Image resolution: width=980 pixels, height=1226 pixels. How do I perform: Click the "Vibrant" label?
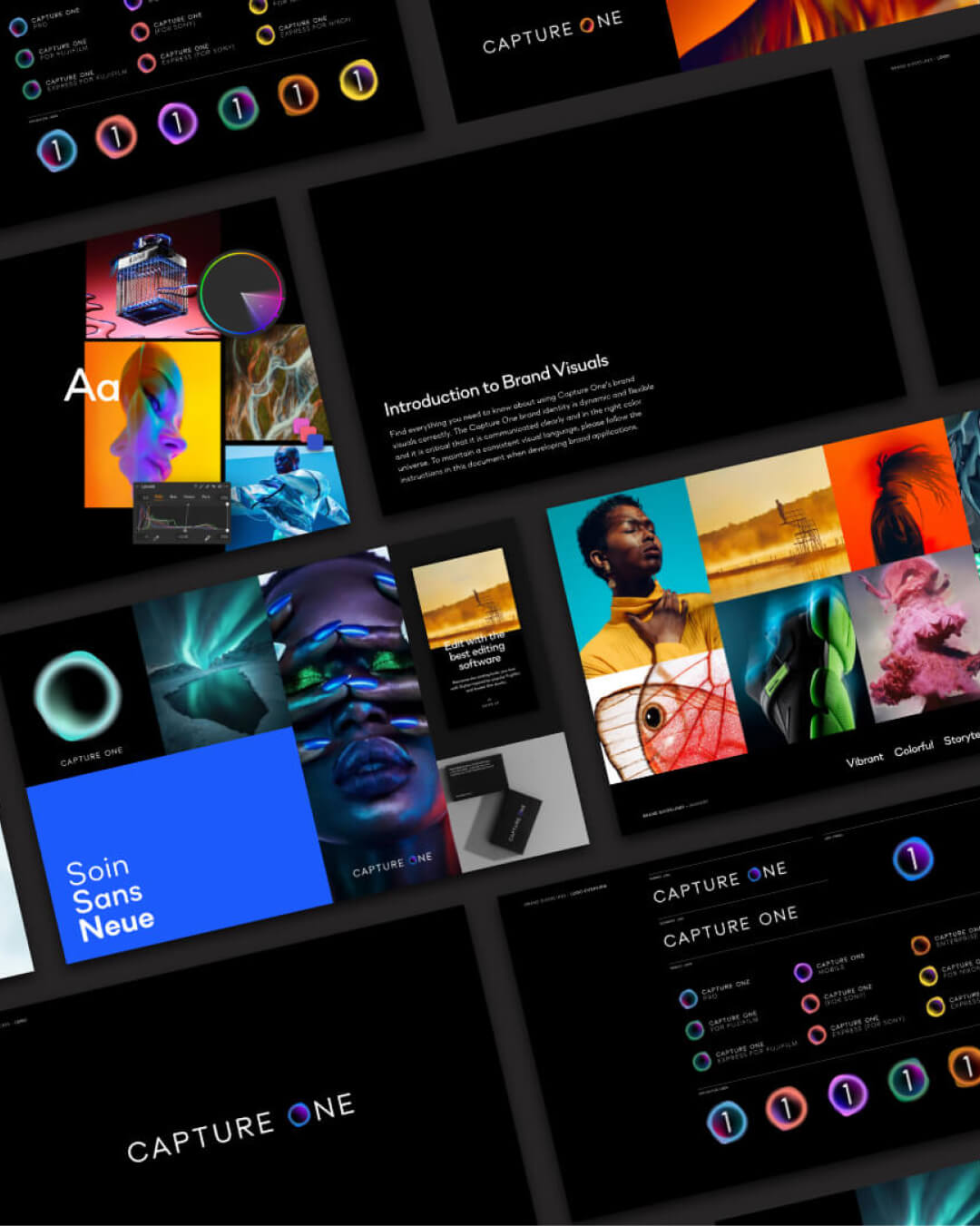865,760
